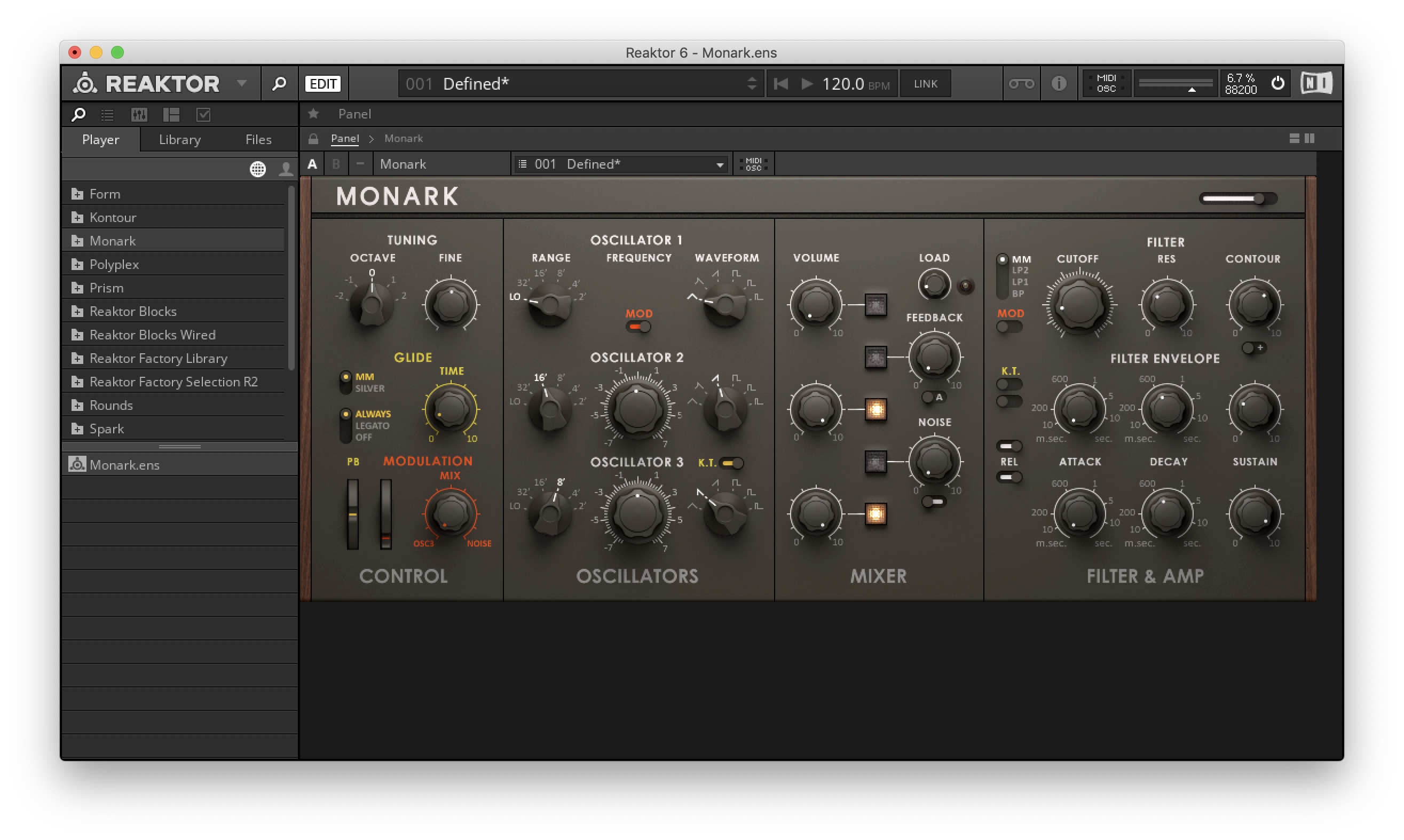Show factory content via globe icon
This screenshot has width=1404, height=840.
click(x=258, y=169)
